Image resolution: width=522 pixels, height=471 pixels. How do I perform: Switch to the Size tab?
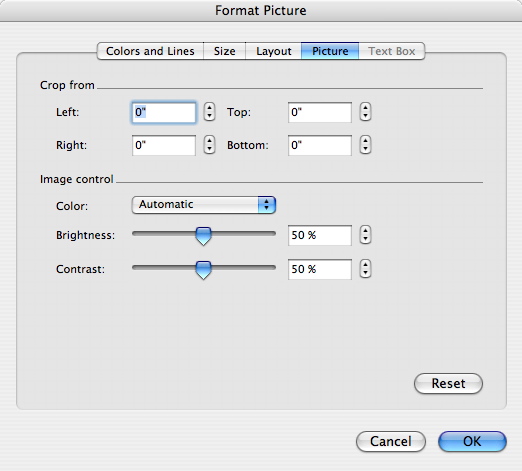[x=224, y=51]
